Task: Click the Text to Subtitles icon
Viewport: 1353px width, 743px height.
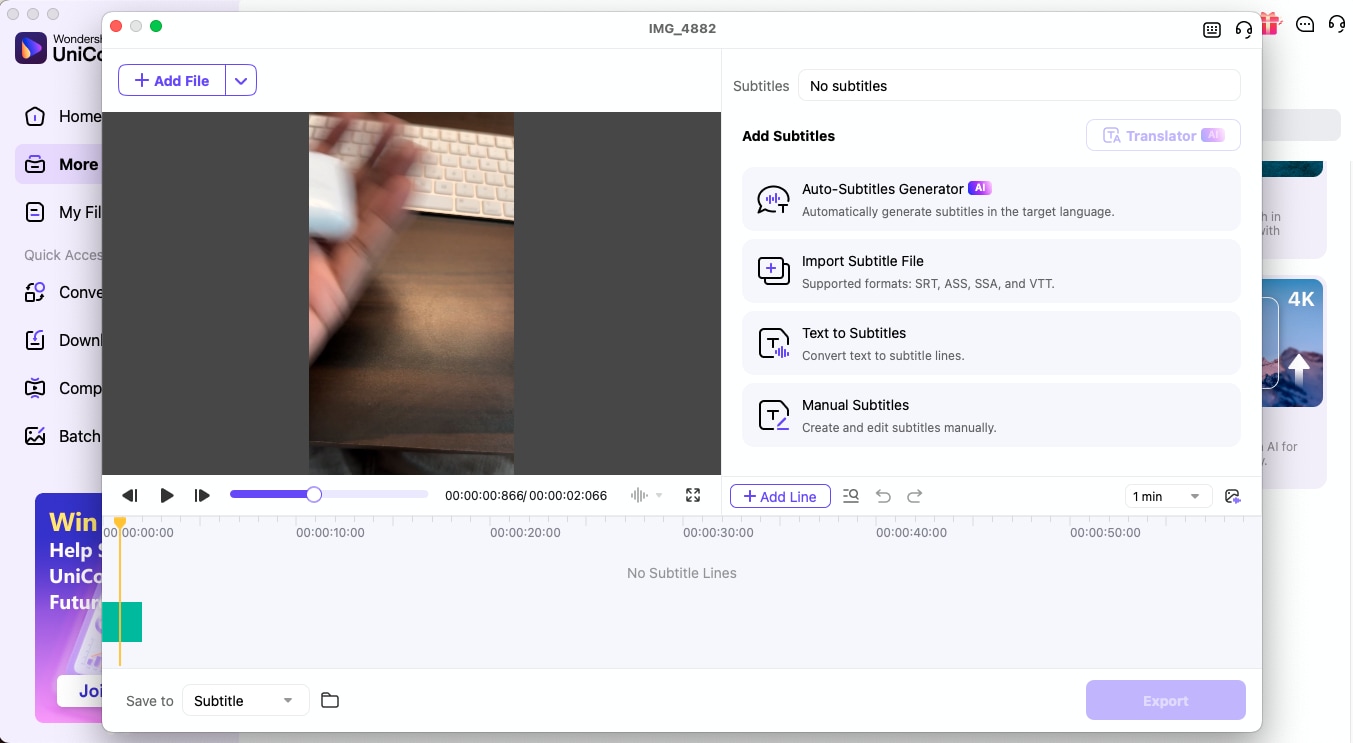Action: (773, 343)
